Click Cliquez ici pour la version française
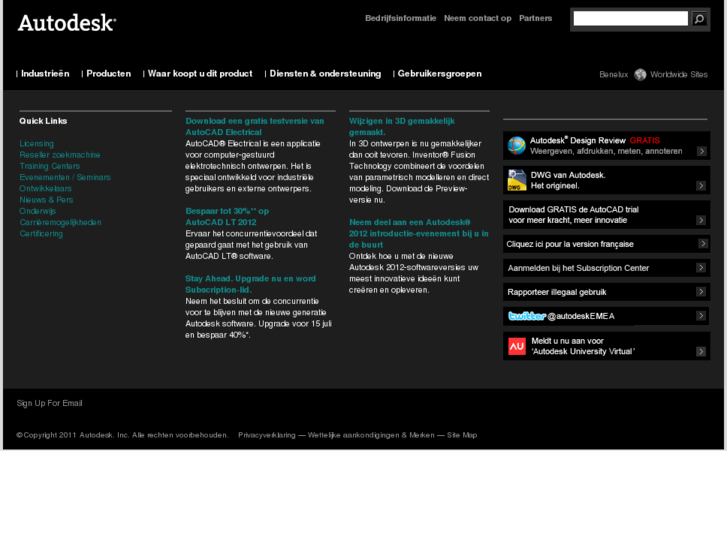 pyautogui.click(x=570, y=244)
